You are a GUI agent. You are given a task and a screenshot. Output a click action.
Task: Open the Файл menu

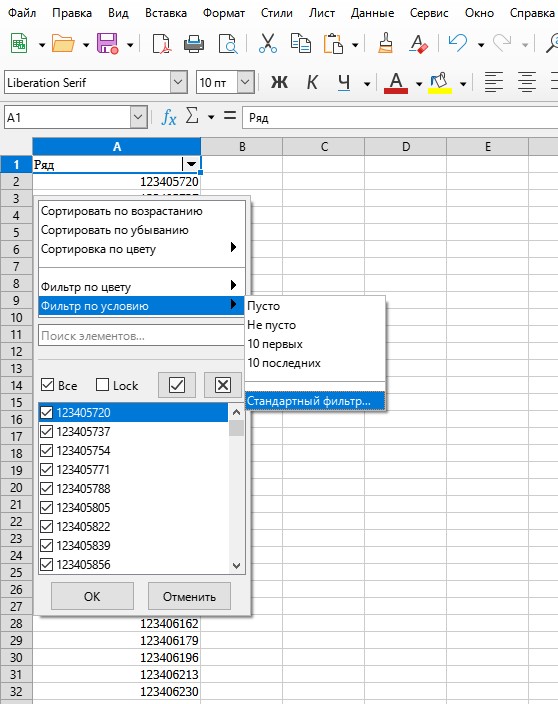(x=22, y=13)
